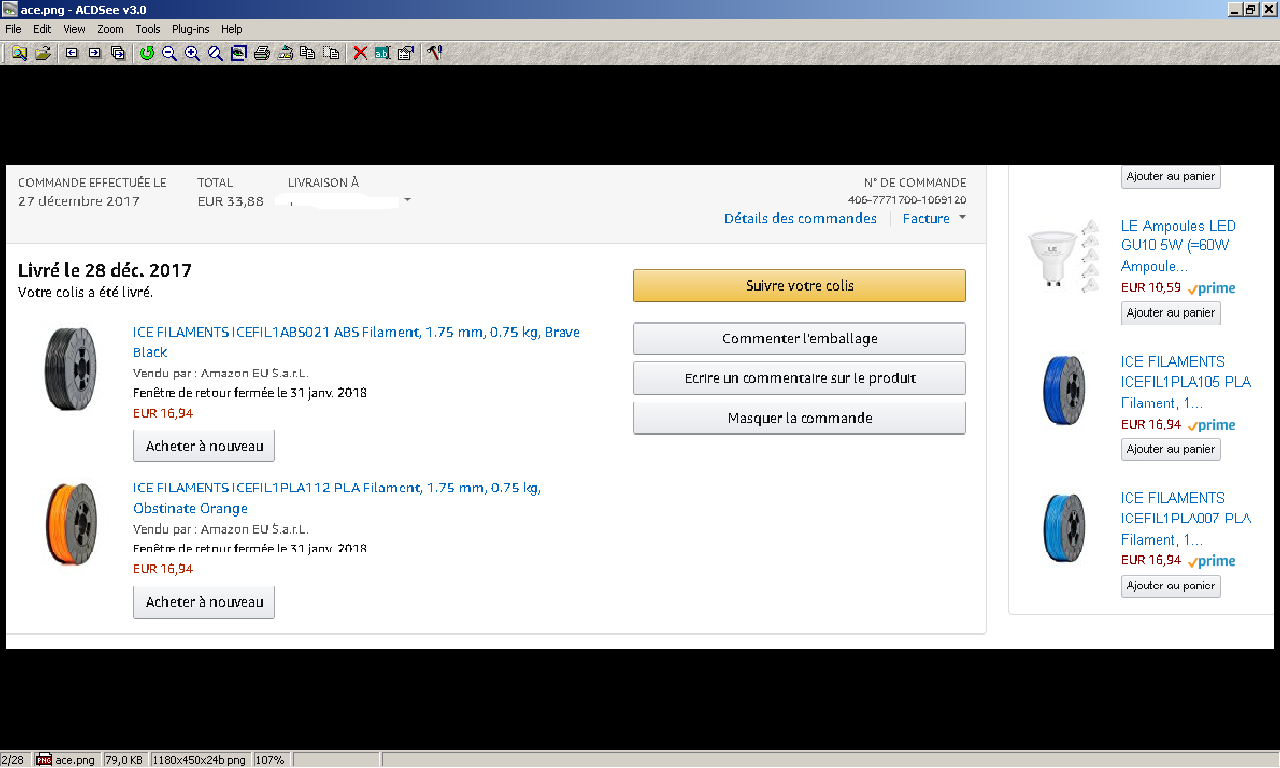
Task: Expand the Facture dropdown arrow
Action: pyautogui.click(x=962, y=218)
